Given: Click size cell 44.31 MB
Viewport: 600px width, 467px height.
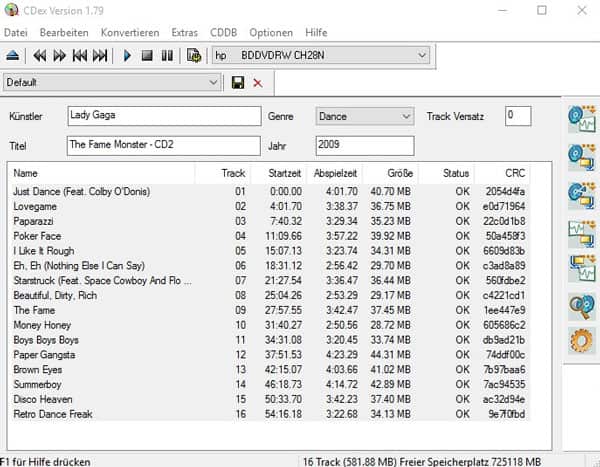Looking at the screenshot, I should [390, 355].
